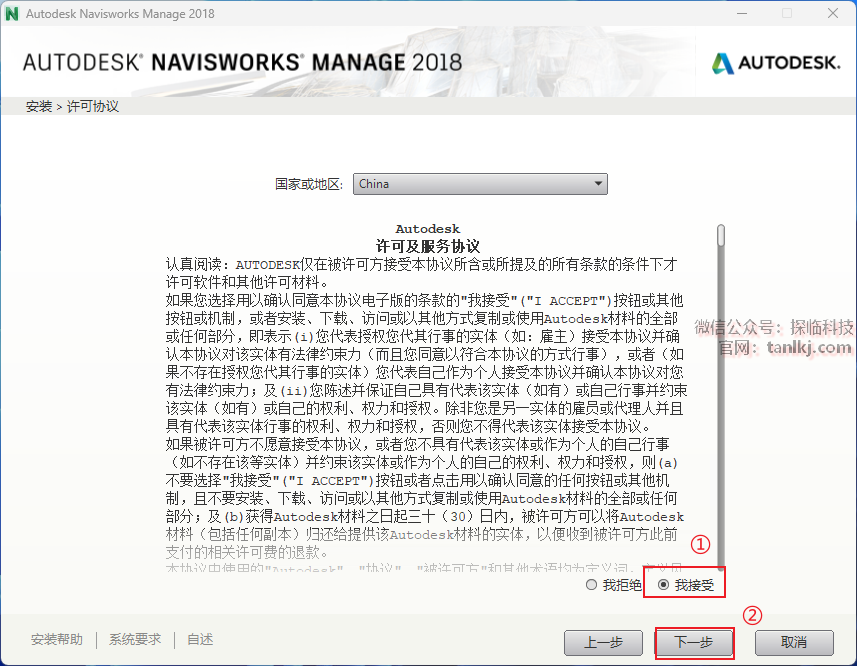Open the 自述 link
This screenshot has width=857, height=666.
200,639
